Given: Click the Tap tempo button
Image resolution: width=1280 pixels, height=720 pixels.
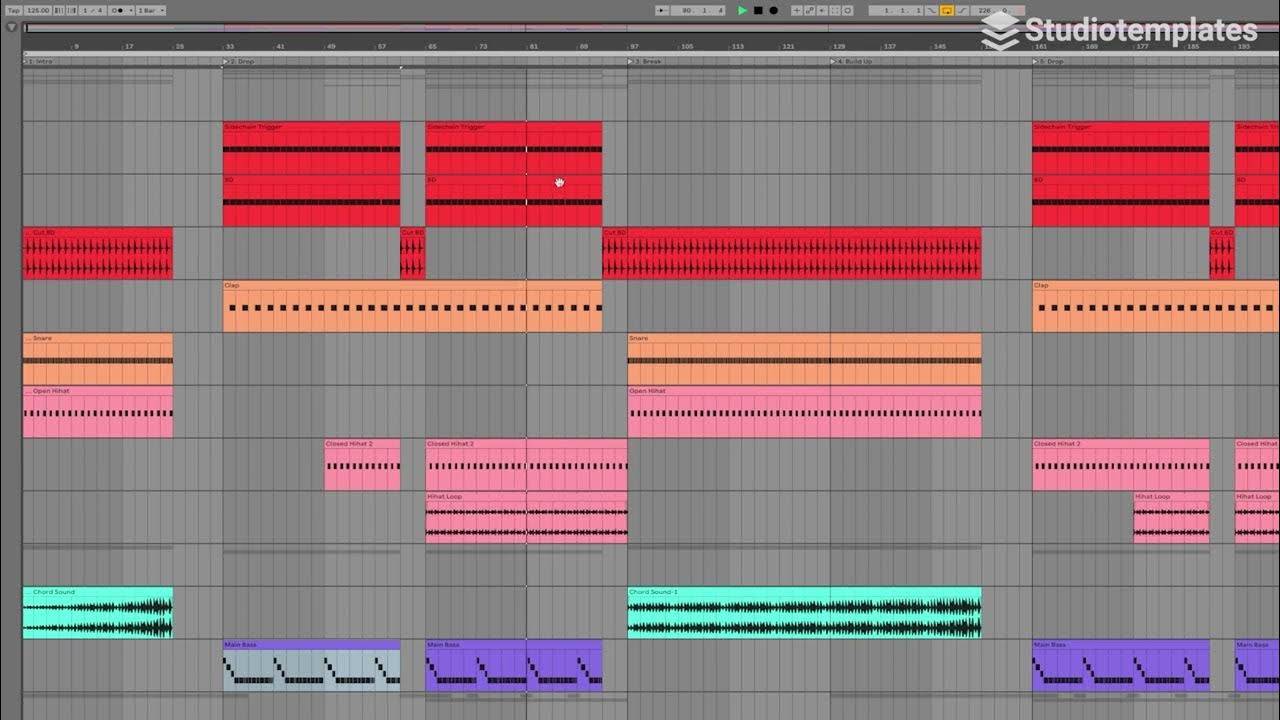Looking at the screenshot, I should pos(14,10).
